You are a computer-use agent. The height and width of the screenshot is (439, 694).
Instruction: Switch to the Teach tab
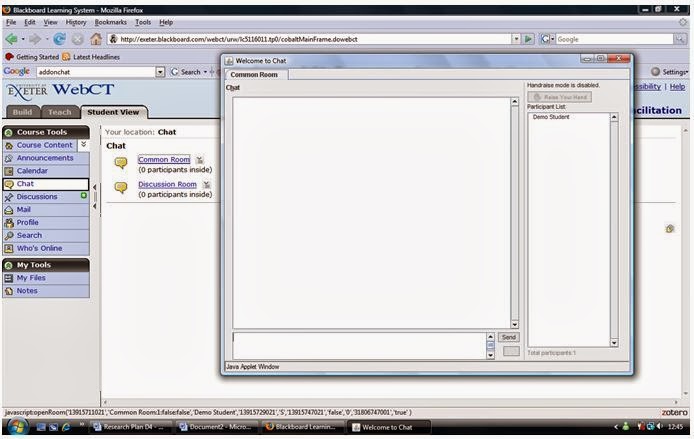click(60, 112)
